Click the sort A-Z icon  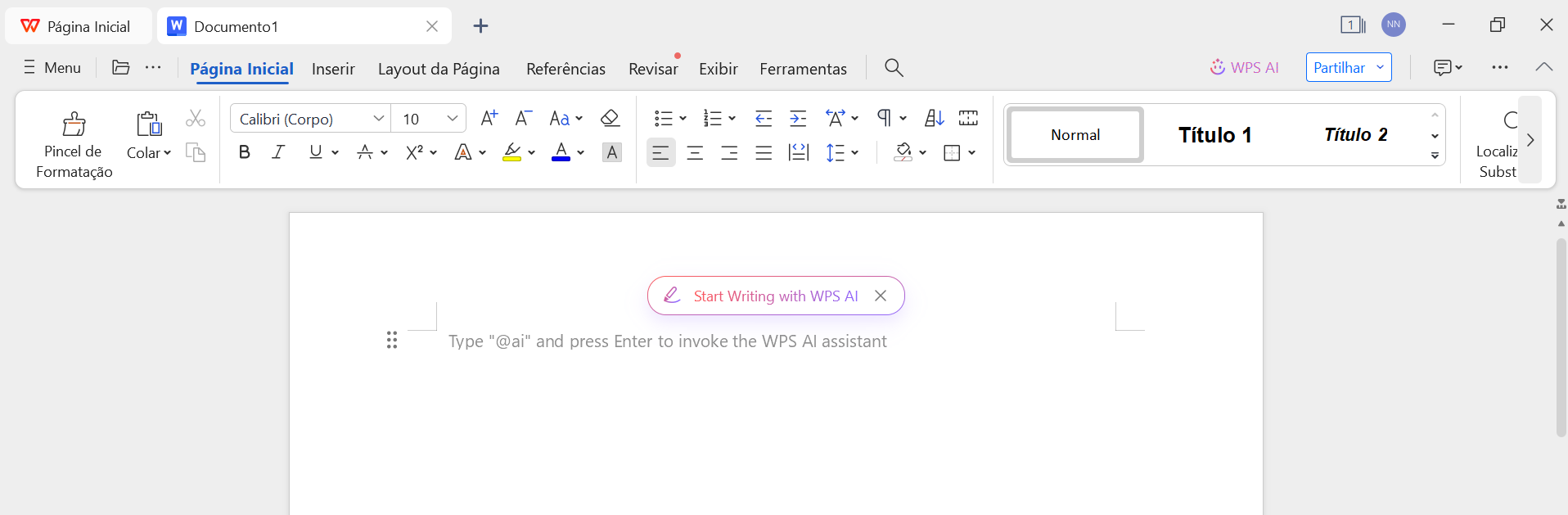[935, 119]
